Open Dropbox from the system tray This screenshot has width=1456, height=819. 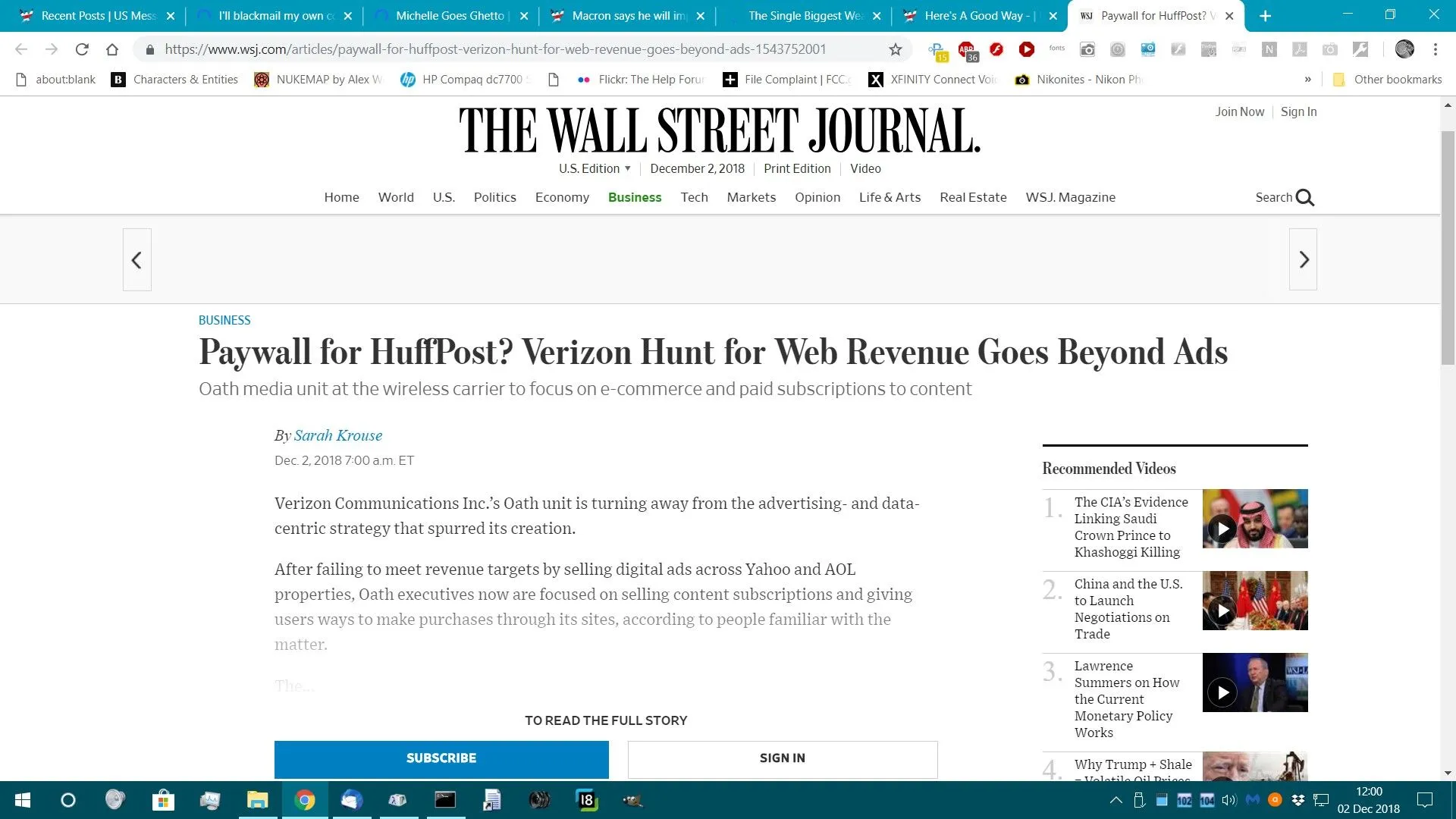(1298, 800)
